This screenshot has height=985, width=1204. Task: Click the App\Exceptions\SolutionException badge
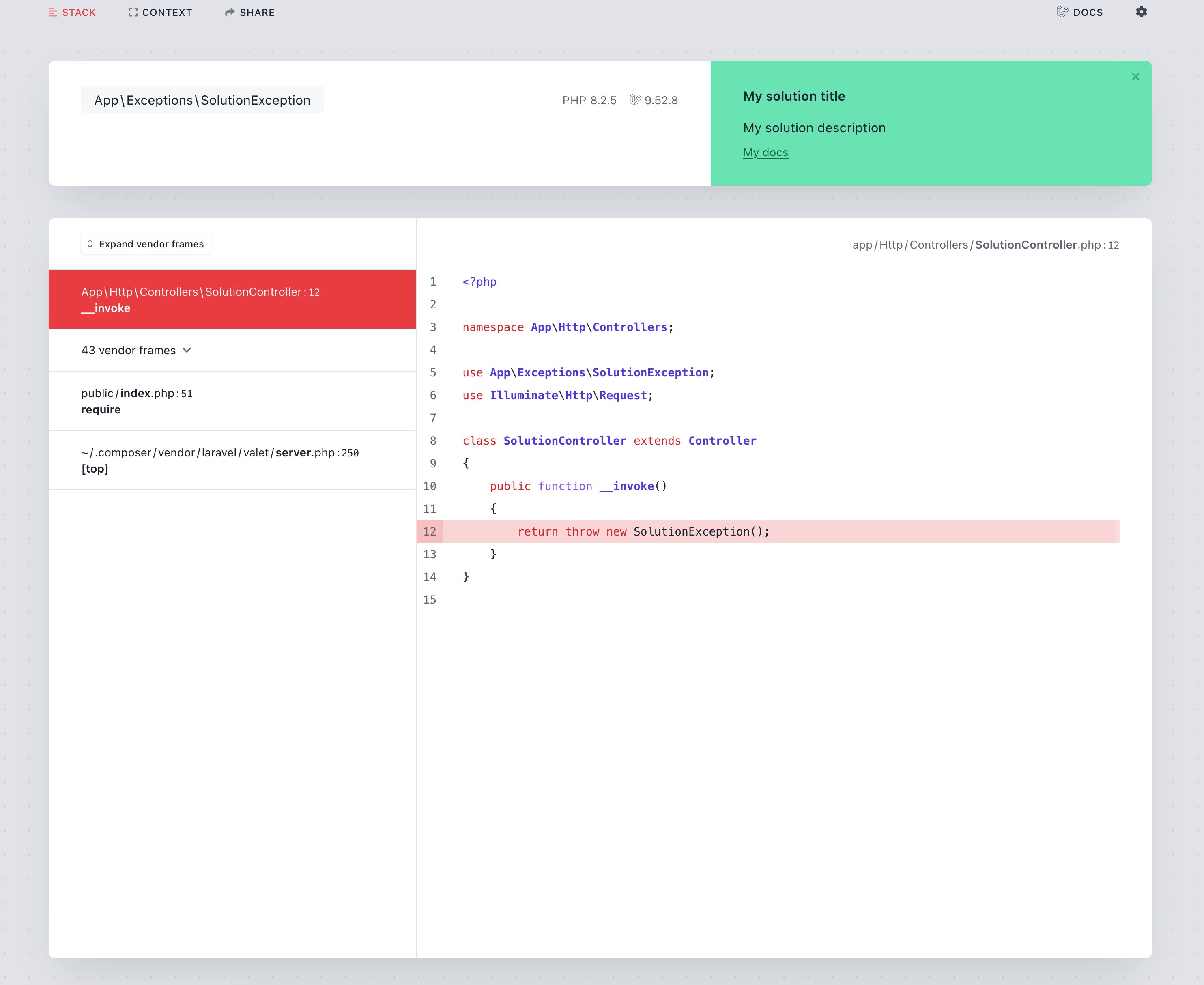[202, 100]
